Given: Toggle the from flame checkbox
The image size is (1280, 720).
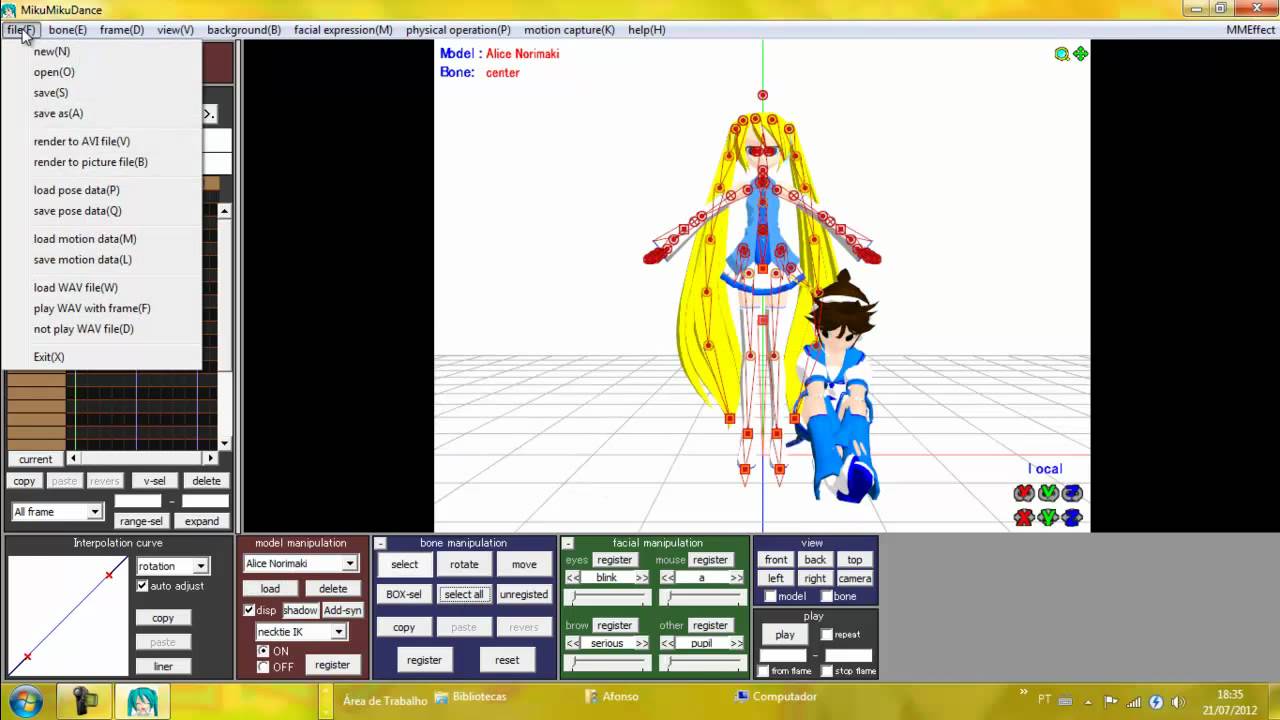Looking at the screenshot, I should 764,671.
